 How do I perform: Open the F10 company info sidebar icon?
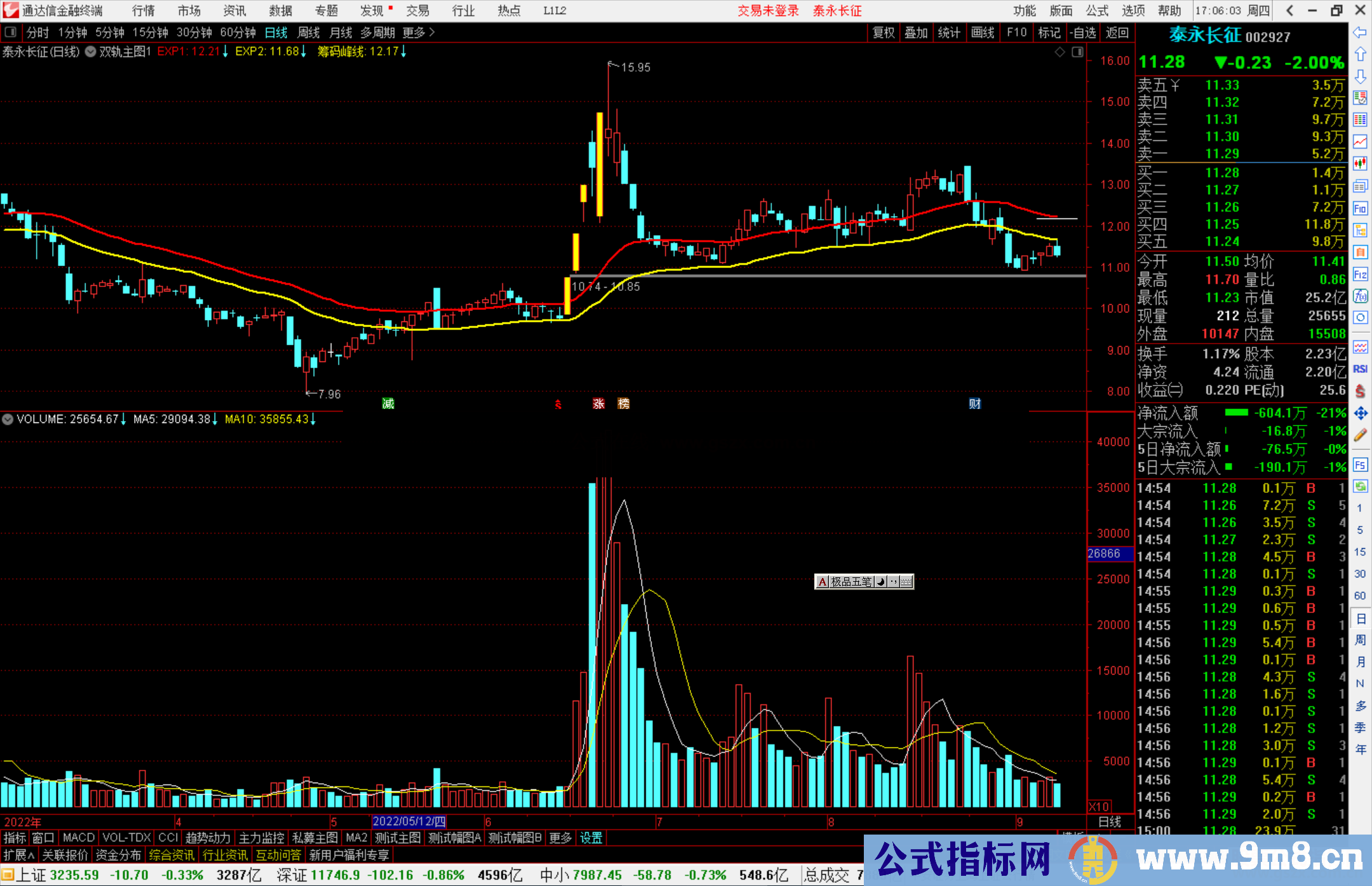[x=1360, y=208]
